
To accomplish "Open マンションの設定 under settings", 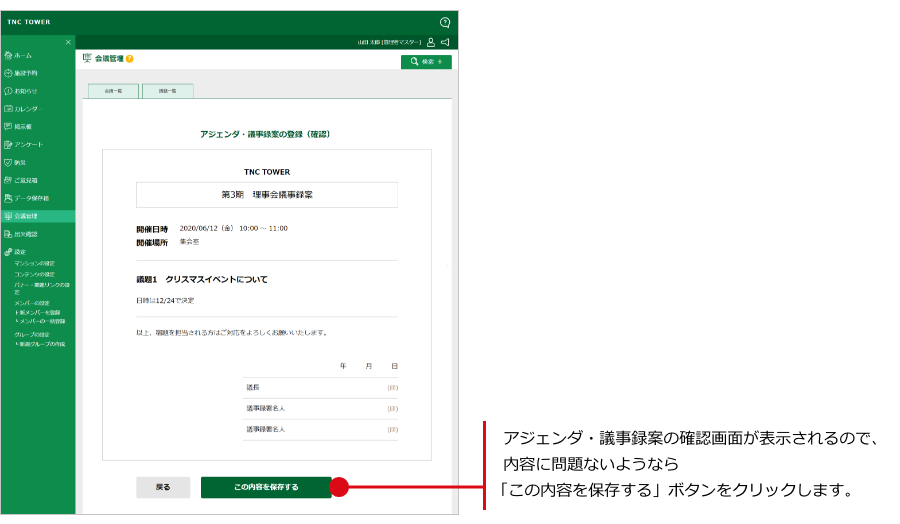I will (35, 263).
